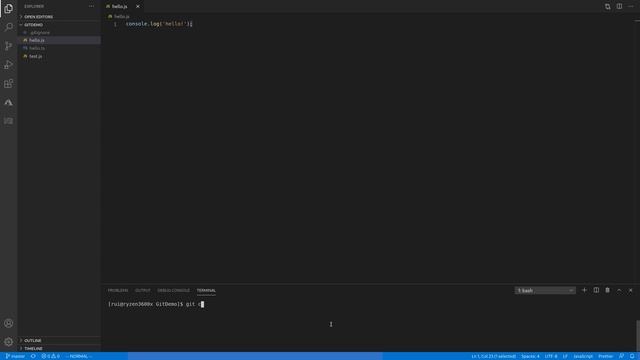Open test.js in the file tree
The height and width of the screenshot is (360, 640).
click(59, 56)
